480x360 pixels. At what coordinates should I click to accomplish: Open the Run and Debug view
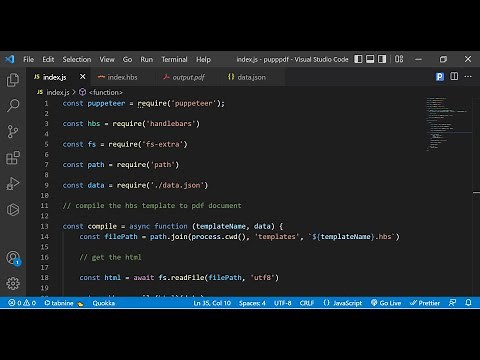click(x=13, y=183)
